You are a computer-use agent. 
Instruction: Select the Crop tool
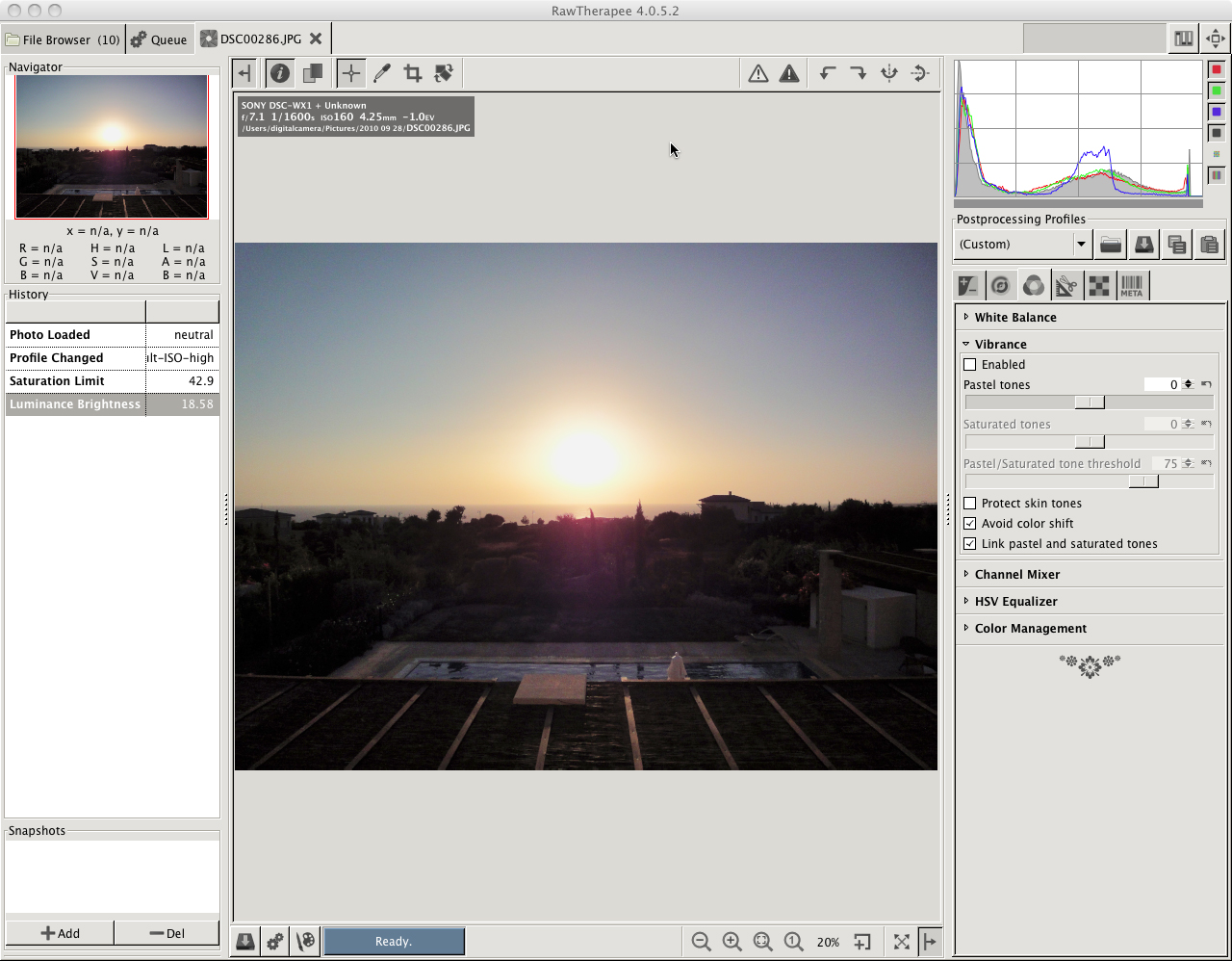413,73
